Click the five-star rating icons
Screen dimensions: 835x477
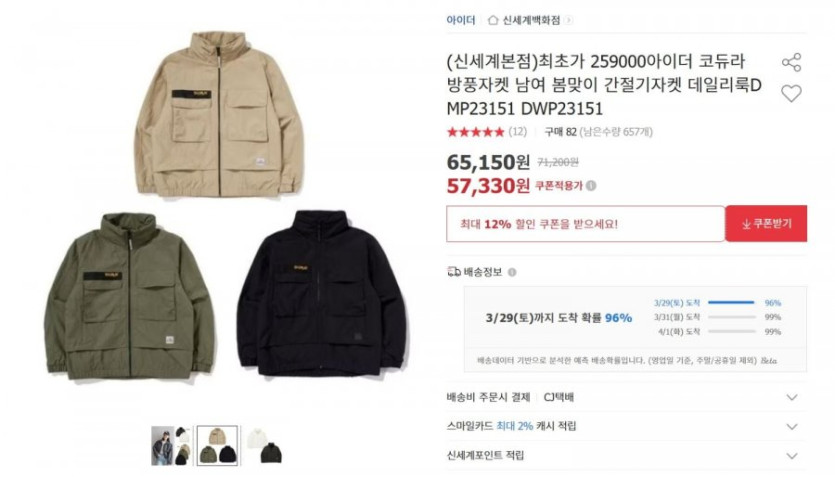click(476, 132)
